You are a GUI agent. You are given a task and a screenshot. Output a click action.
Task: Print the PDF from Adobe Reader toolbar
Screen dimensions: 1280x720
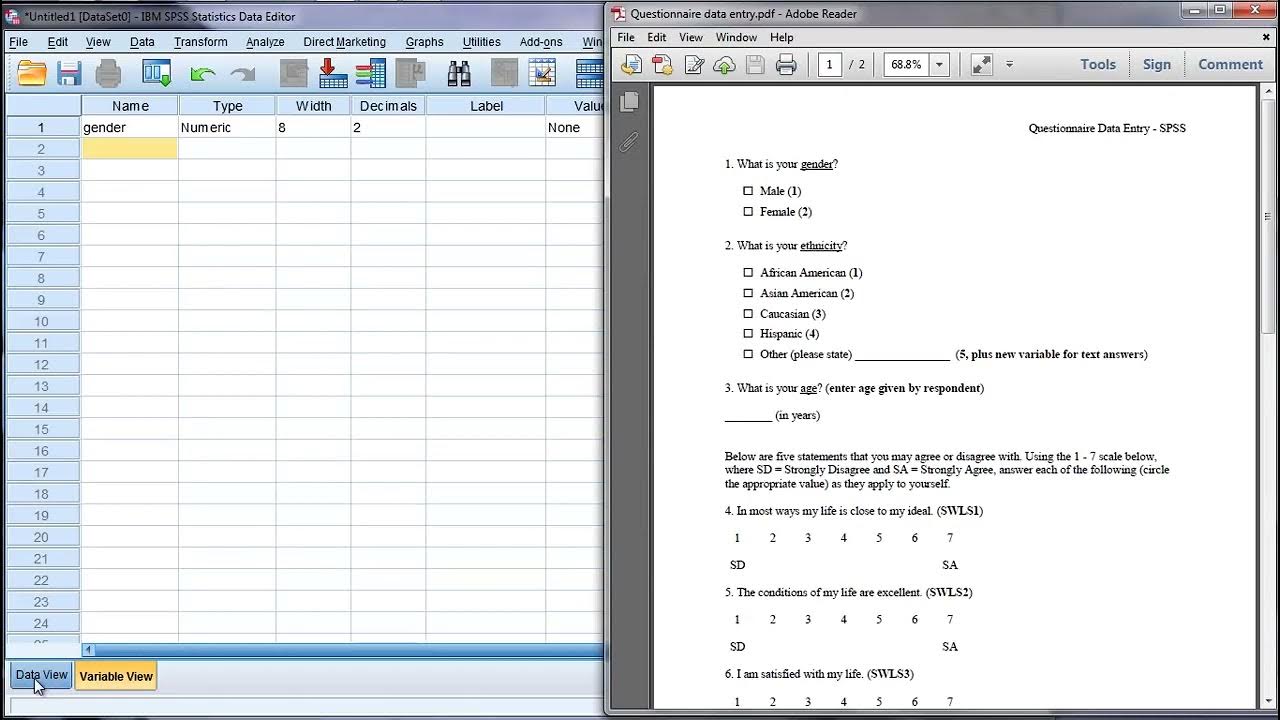[x=786, y=65]
